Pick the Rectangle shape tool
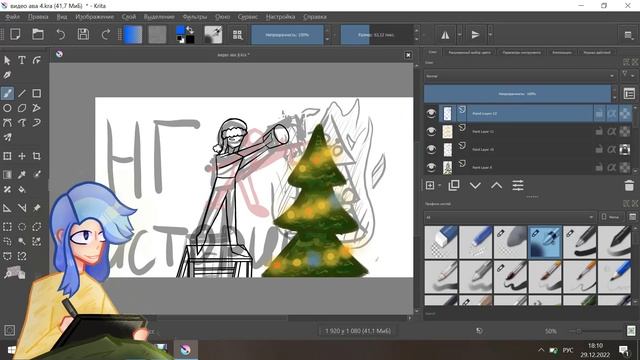This screenshot has width=640, height=360. 37,93
